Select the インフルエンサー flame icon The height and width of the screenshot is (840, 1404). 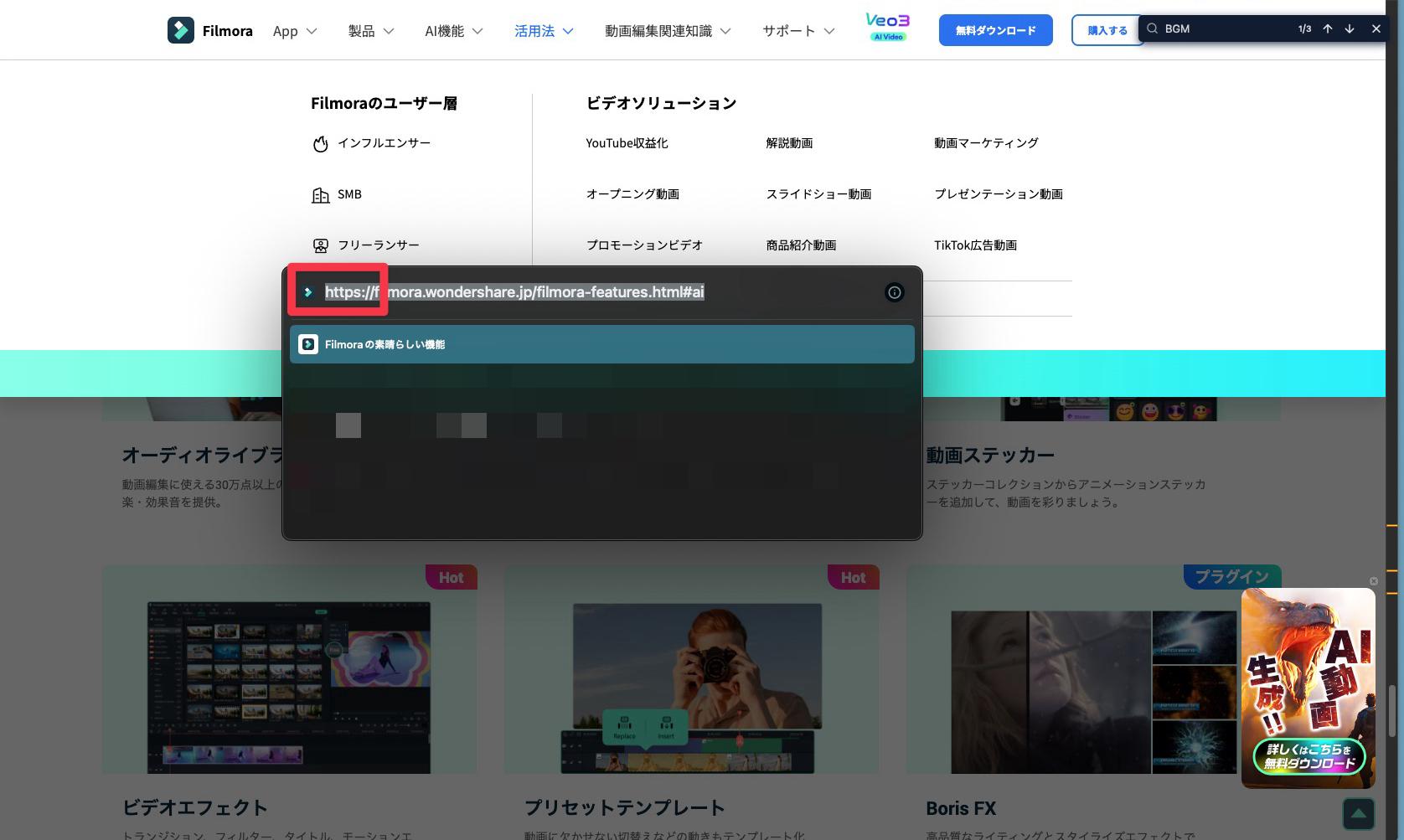pyautogui.click(x=320, y=143)
